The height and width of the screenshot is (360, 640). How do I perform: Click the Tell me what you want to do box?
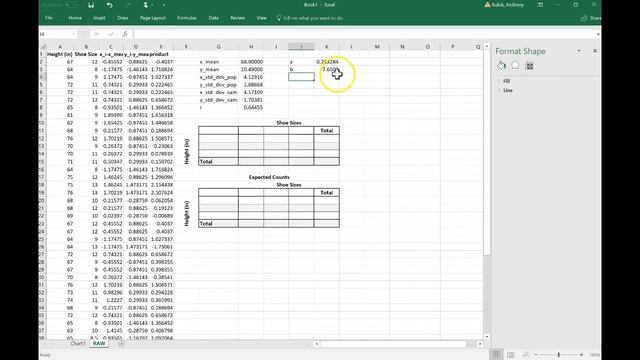[310, 18]
